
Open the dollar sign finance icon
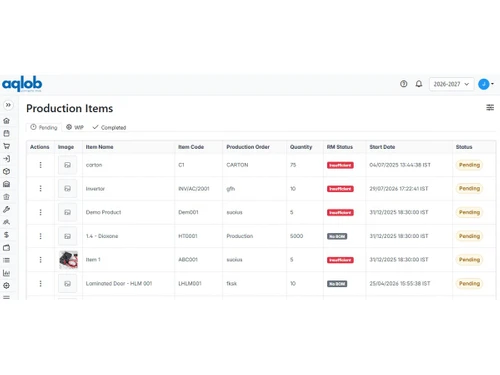[x=6, y=235]
